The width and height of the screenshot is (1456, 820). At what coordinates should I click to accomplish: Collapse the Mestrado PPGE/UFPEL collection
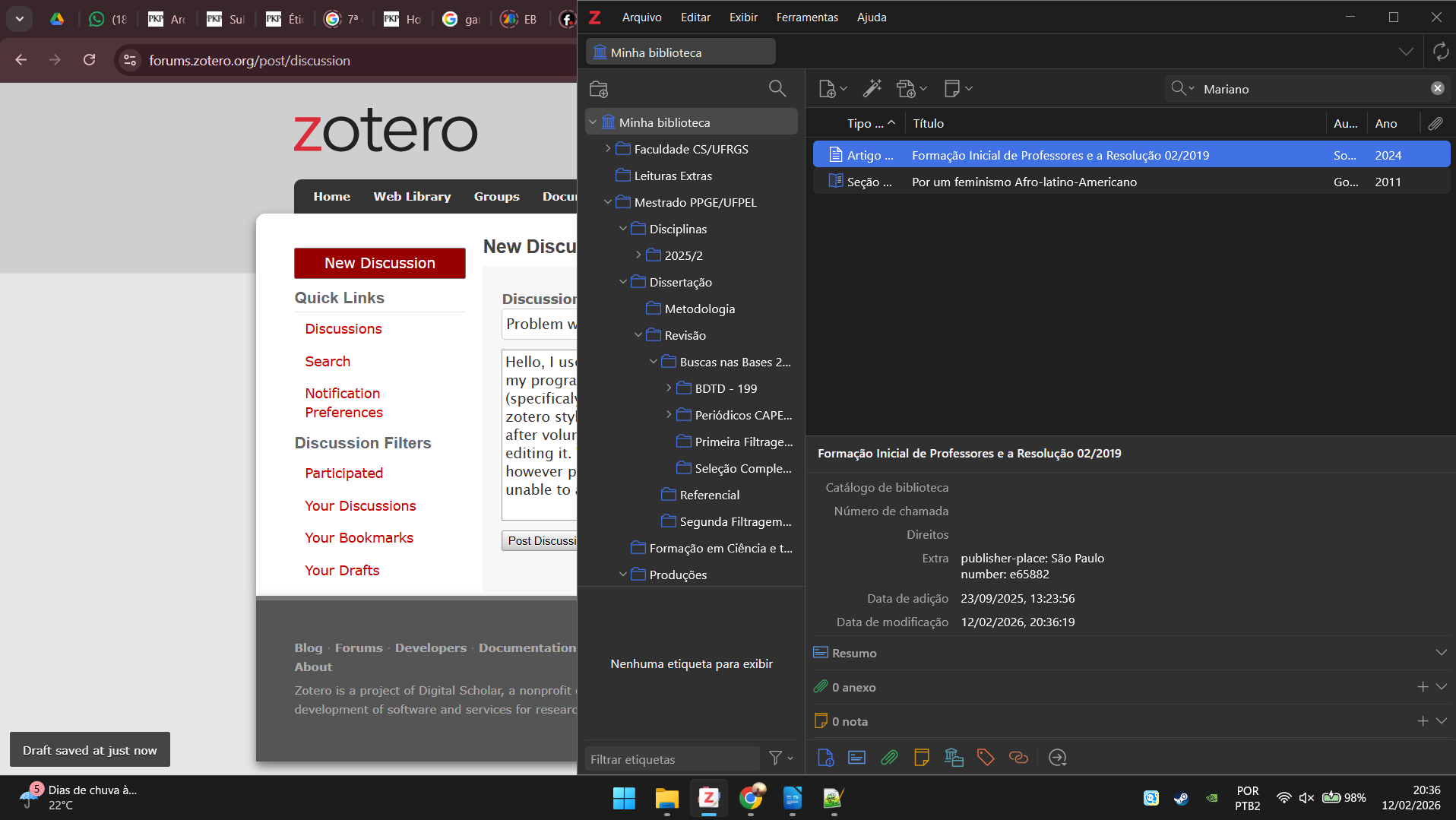608,202
